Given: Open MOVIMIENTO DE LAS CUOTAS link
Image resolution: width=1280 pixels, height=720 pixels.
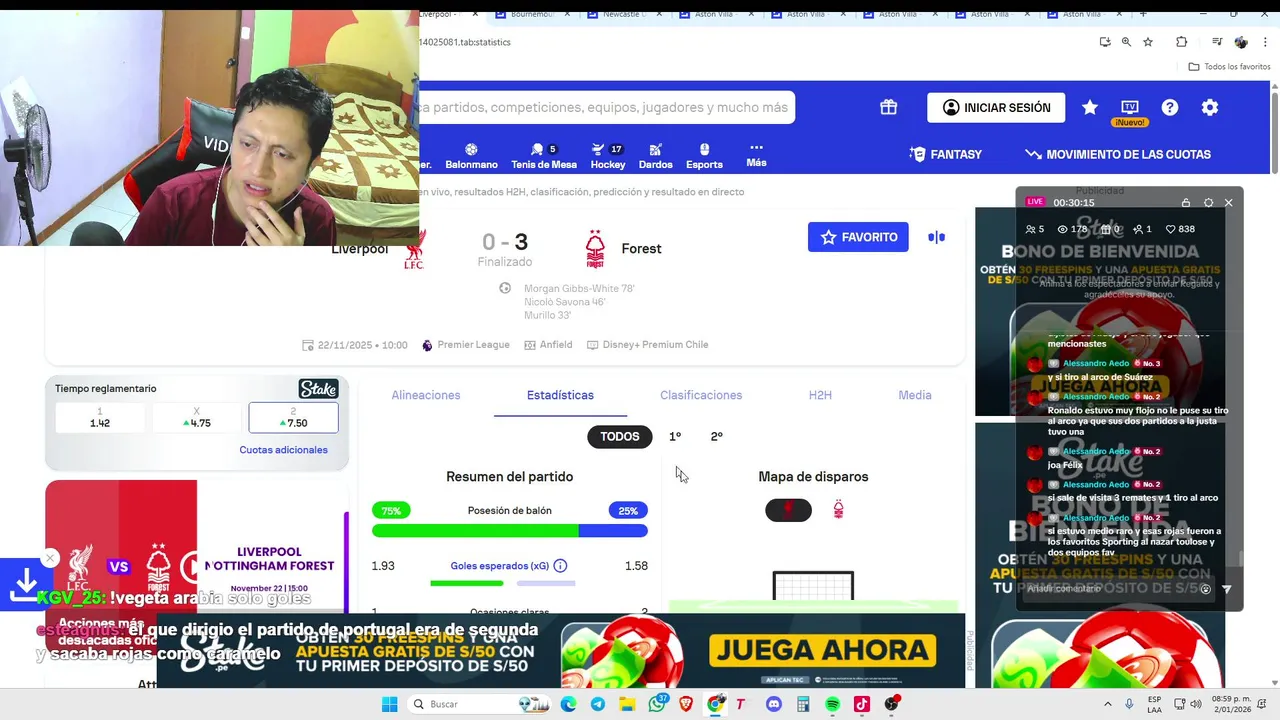Looking at the screenshot, I should (x=1118, y=154).
